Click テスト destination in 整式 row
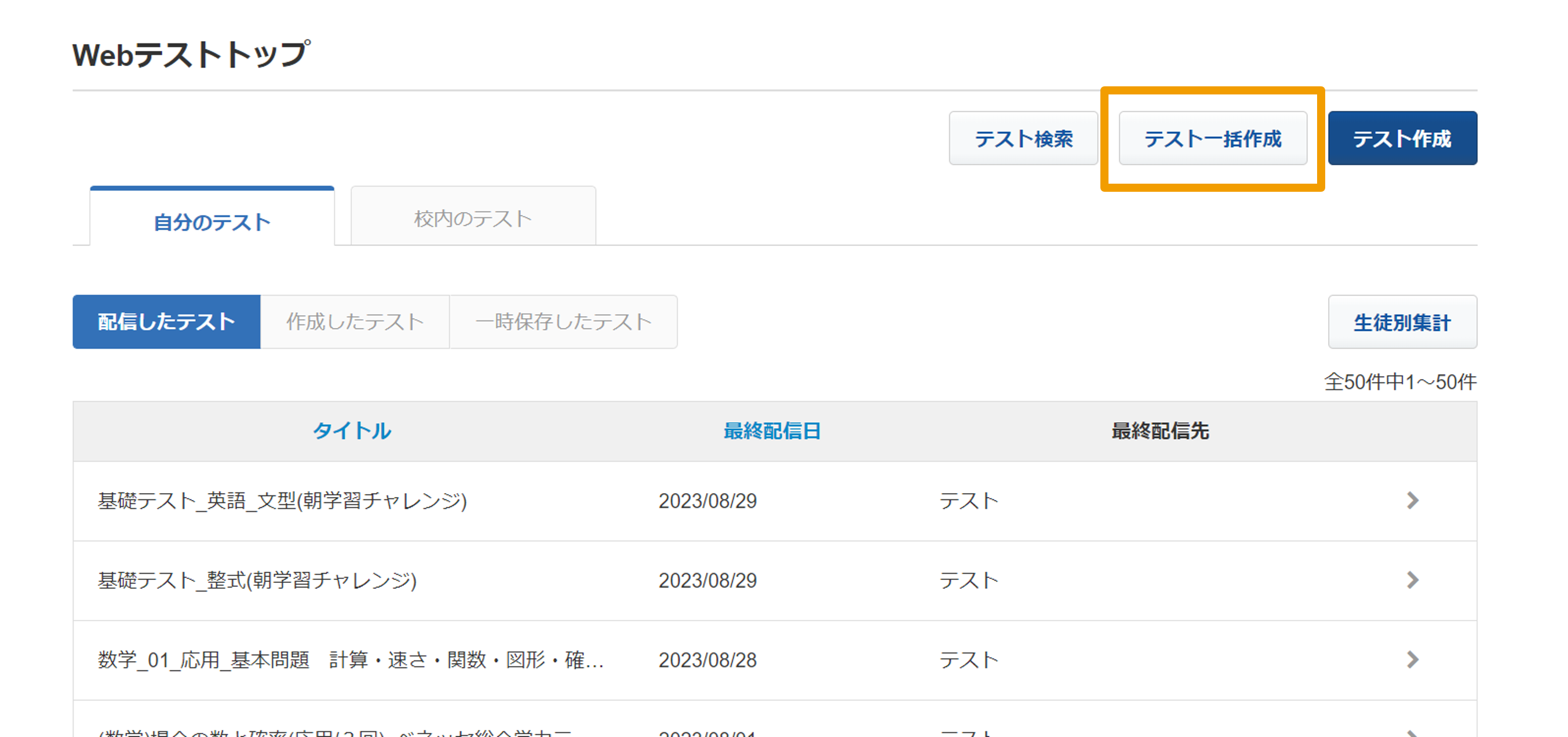 [x=969, y=580]
